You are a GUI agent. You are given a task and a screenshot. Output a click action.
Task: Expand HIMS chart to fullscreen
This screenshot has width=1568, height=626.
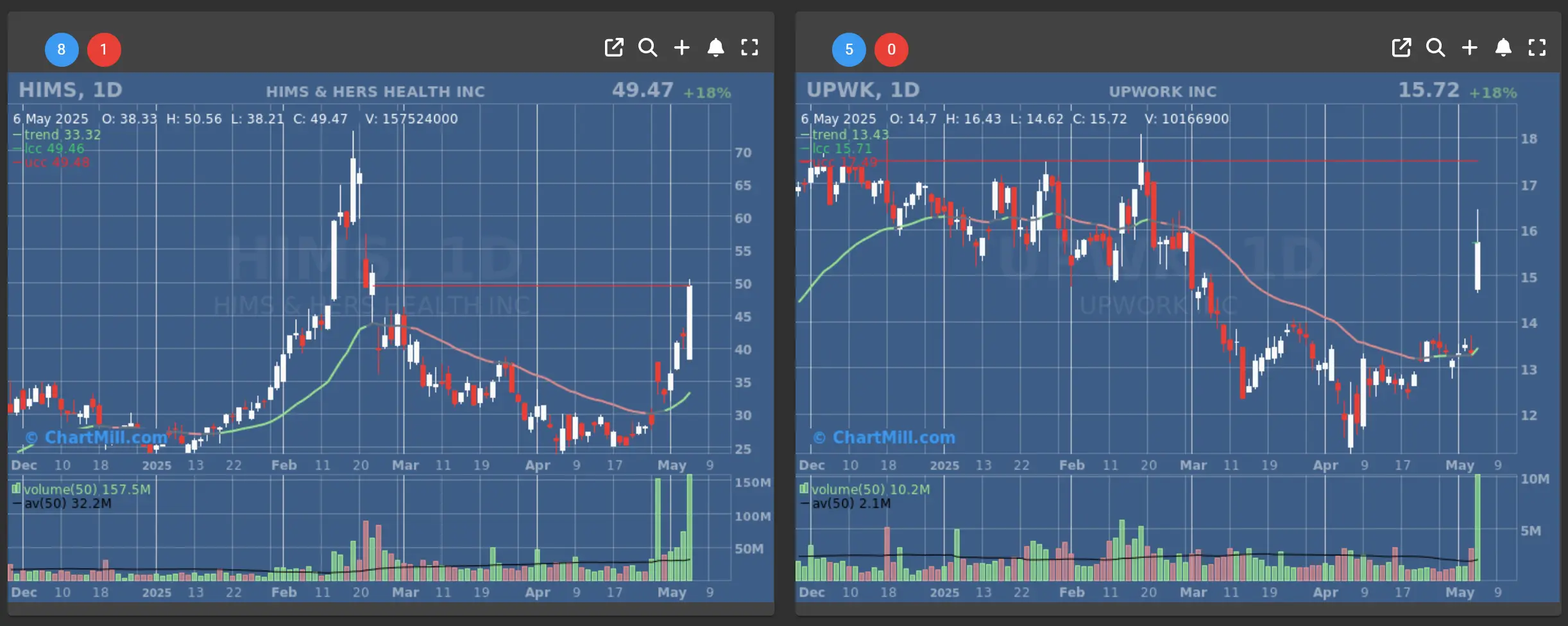pyautogui.click(x=750, y=48)
